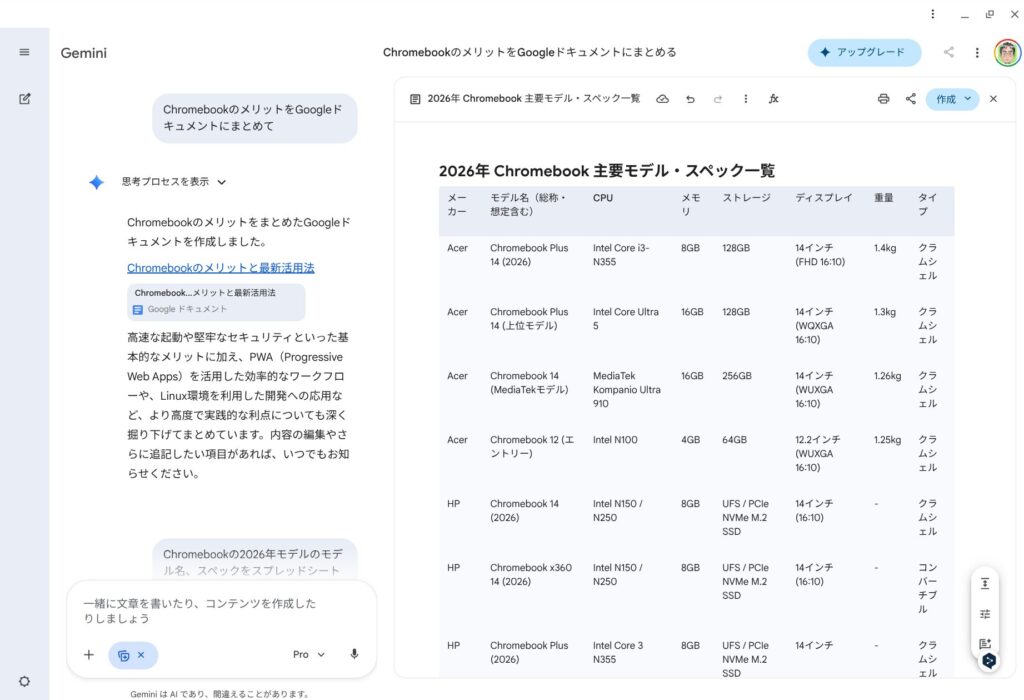Open canvas three-dot more options menu
This screenshot has width=1024, height=700.
pyautogui.click(x=745, y=99)
